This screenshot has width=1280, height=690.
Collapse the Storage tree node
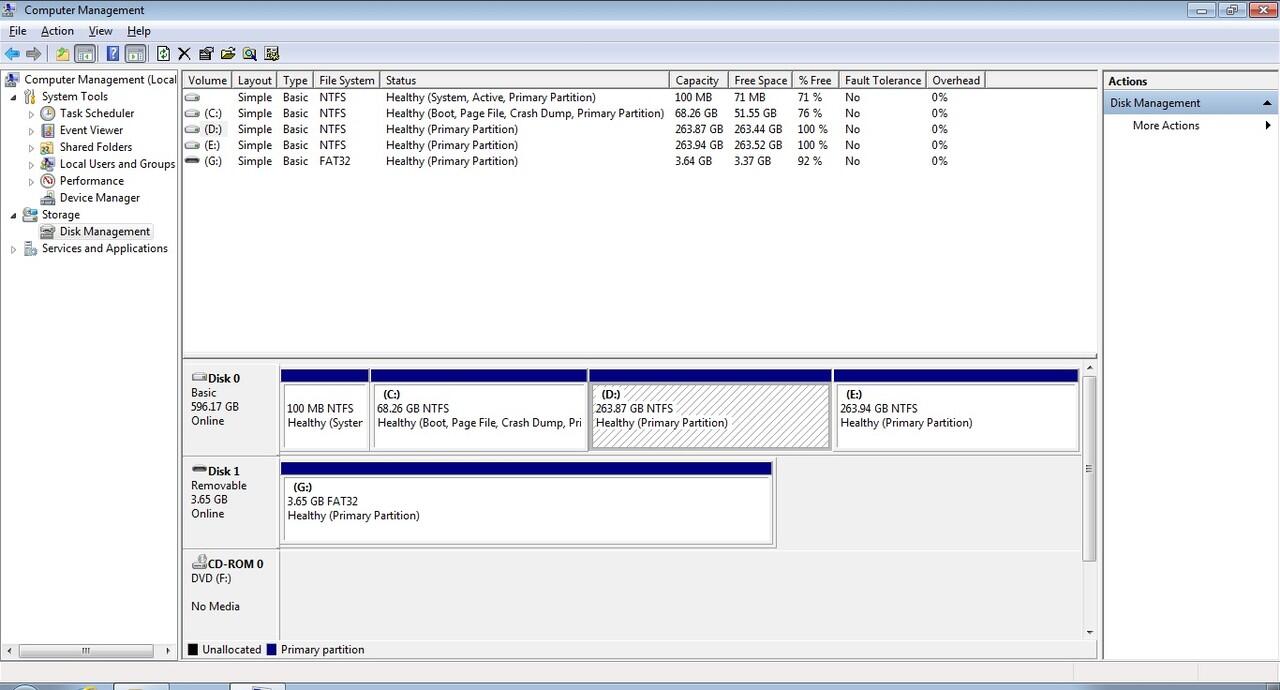[13, 215]
